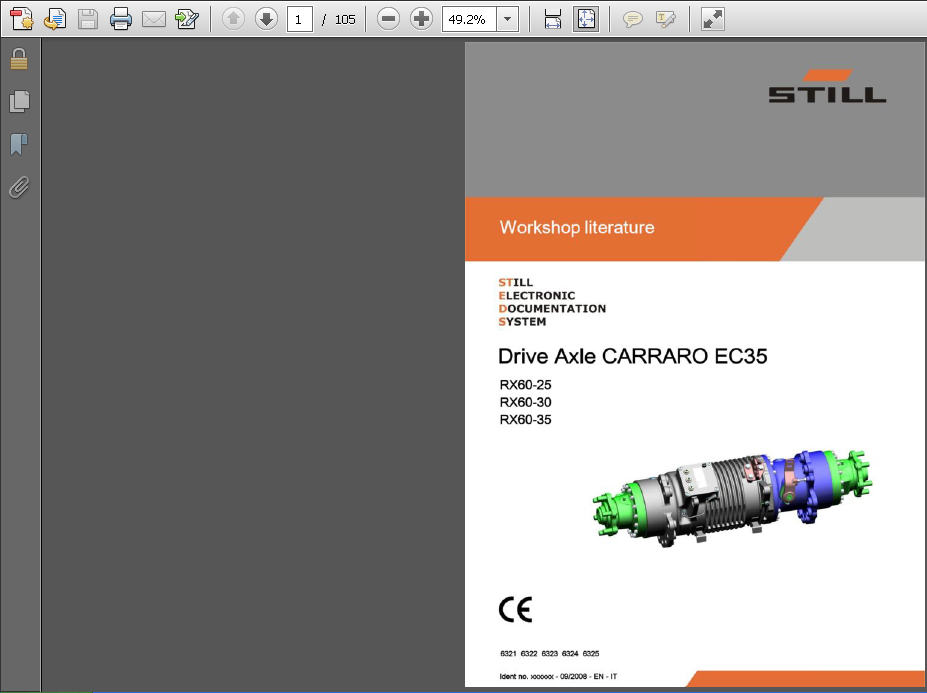927x693 pixels.
Task: Click the Create PDF icon in toolbar
Action: click(x=22, y=19)
